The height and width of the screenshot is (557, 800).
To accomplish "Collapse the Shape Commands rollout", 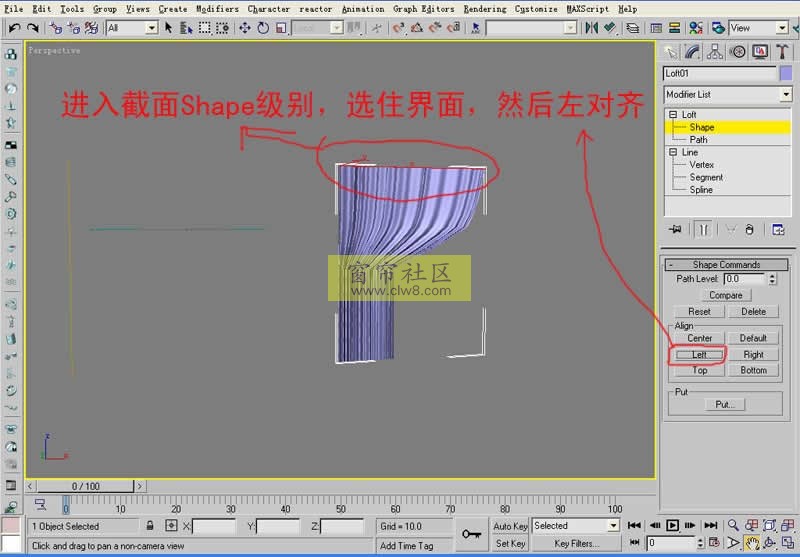I will pos(726,265).
